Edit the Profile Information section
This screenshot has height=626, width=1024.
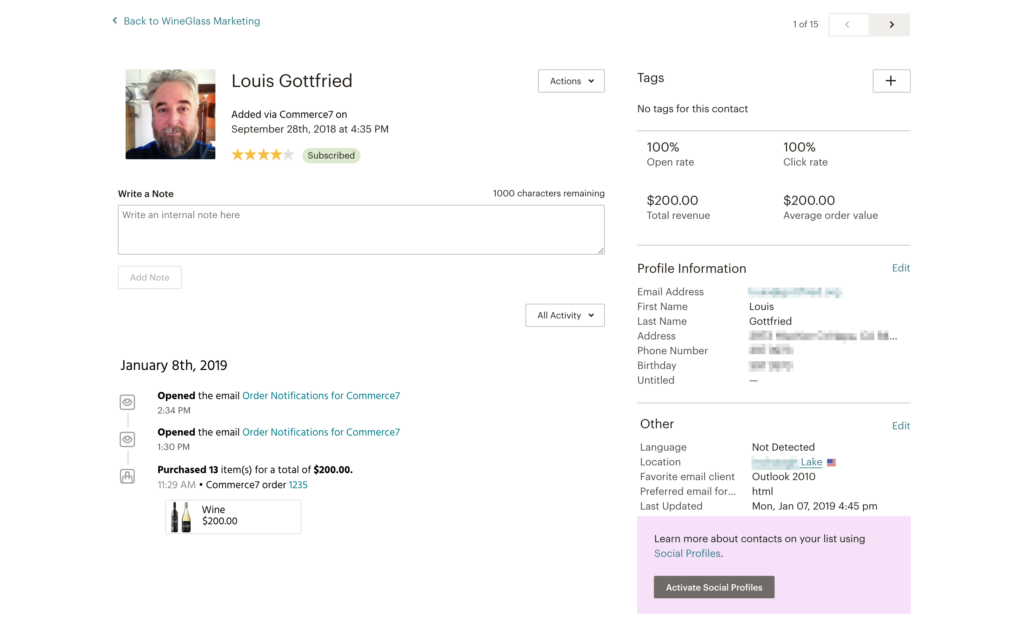(x=900, y=268)
